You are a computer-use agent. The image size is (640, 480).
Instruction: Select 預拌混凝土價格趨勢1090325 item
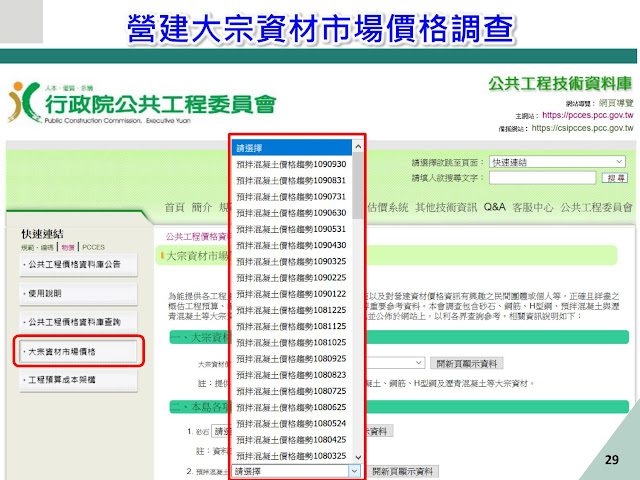click(291, 261)
